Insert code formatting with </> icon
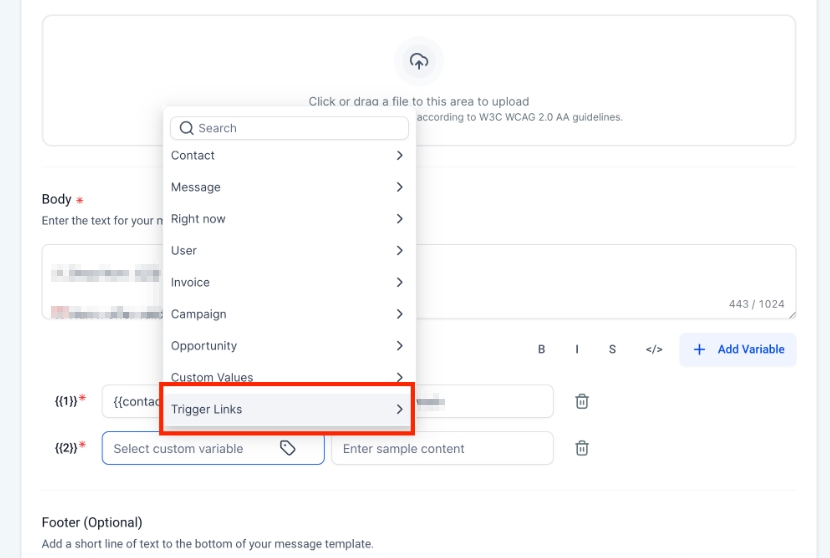 tap(654, 349)
